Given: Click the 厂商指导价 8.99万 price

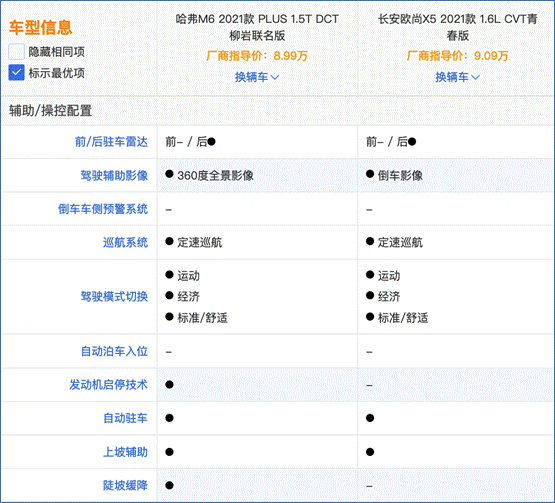Looking at the screenshot, I should 257,56.
